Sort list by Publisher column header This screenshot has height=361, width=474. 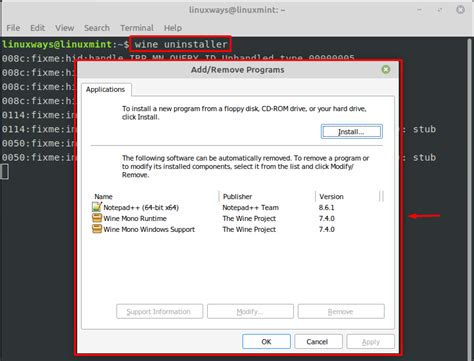tap(267, 196)
